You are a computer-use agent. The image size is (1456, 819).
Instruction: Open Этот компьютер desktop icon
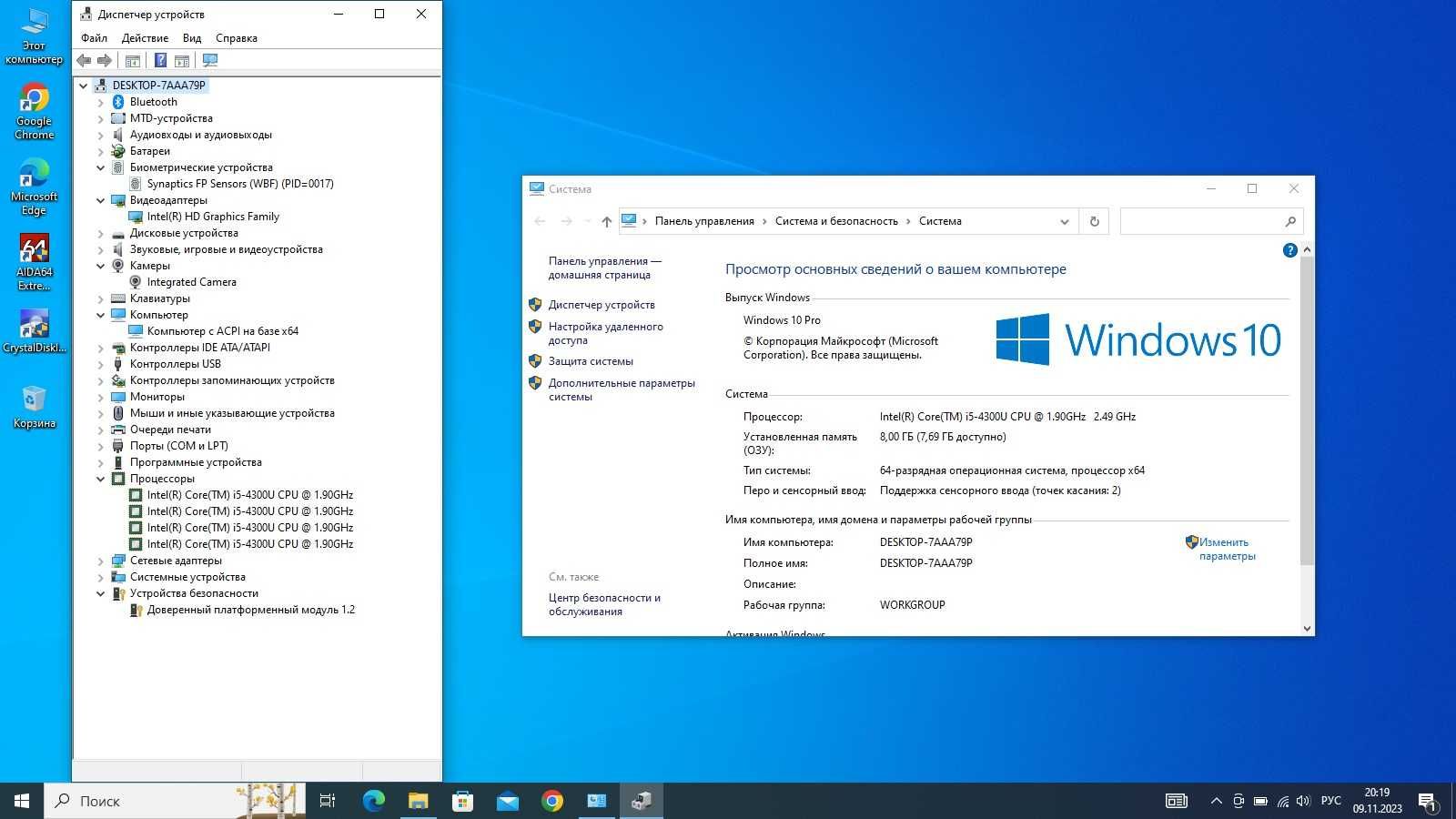(x=34, y=36)
